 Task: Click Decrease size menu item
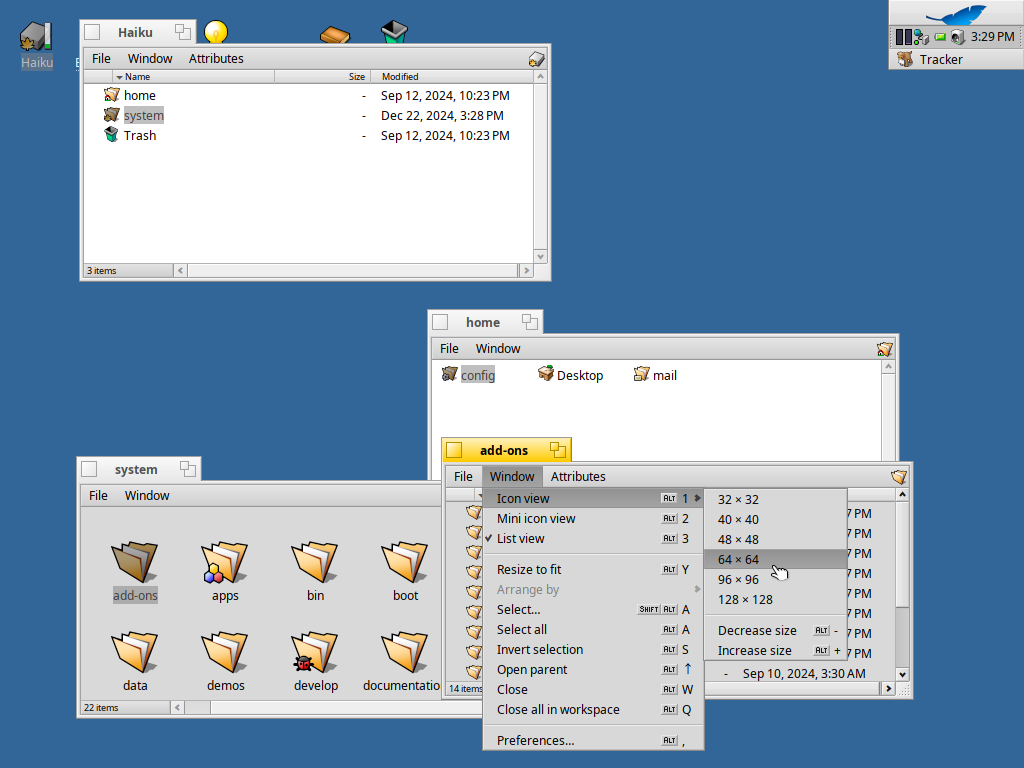click(775, 631)
